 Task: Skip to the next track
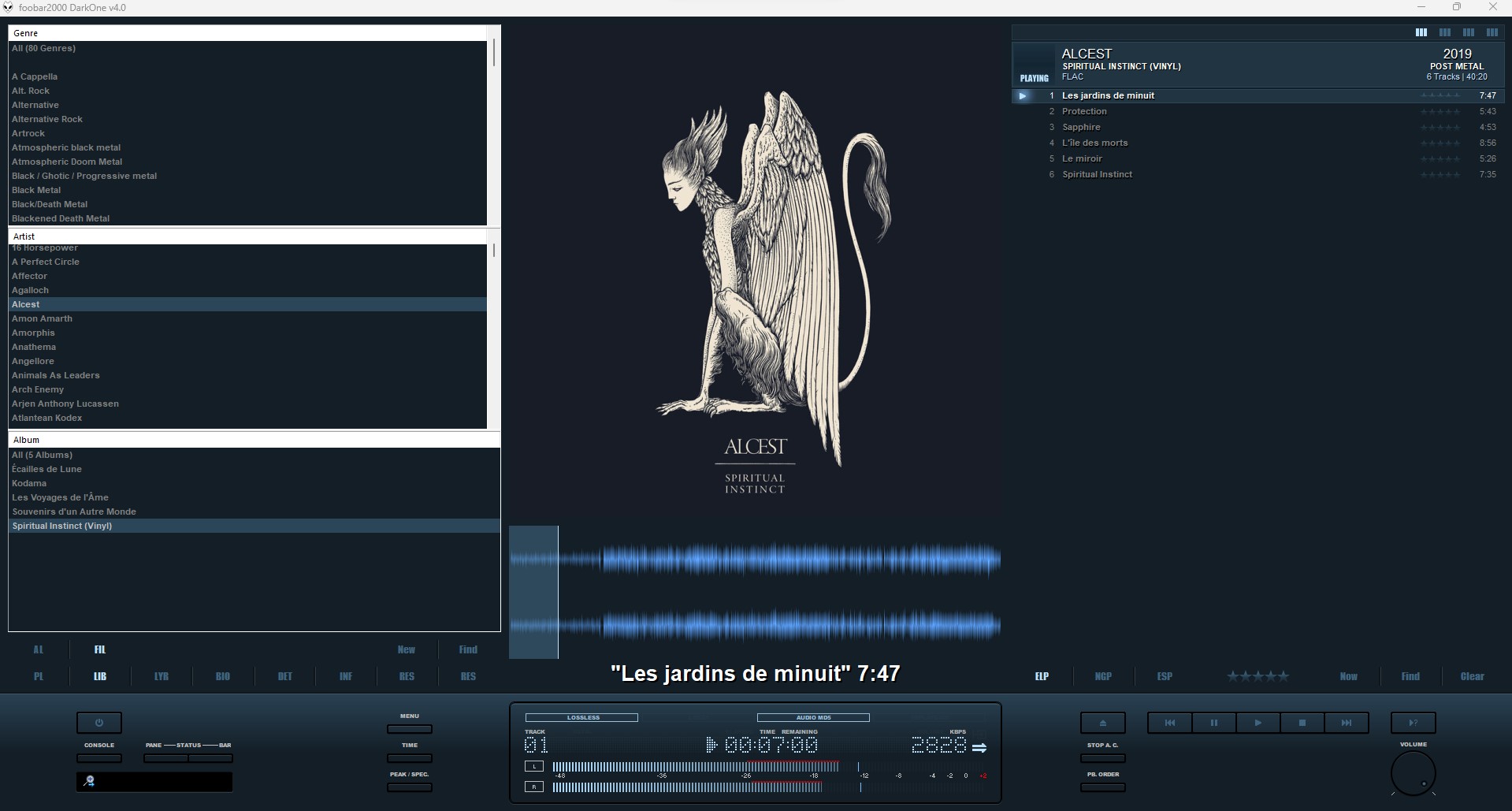coord(1347,723)
